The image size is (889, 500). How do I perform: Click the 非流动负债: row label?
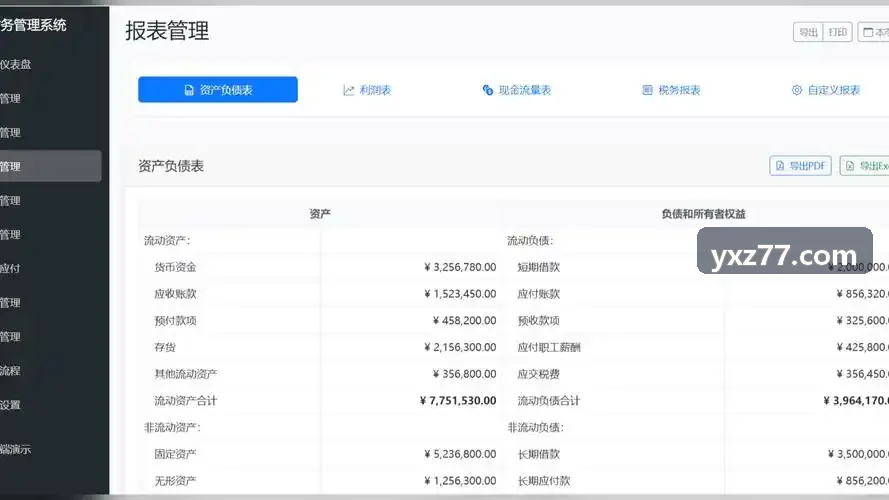click(x=536, y=427)
